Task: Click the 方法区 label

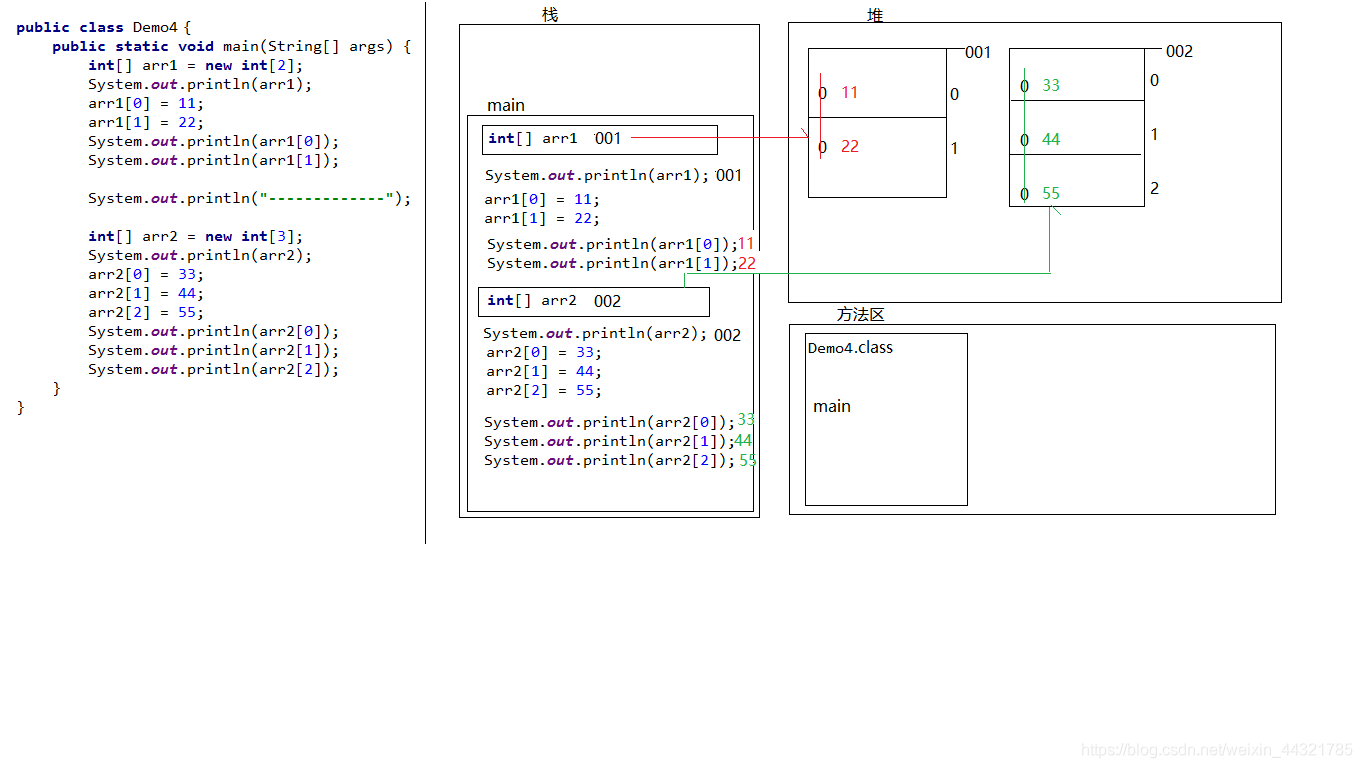Action: tap(861, 314)
